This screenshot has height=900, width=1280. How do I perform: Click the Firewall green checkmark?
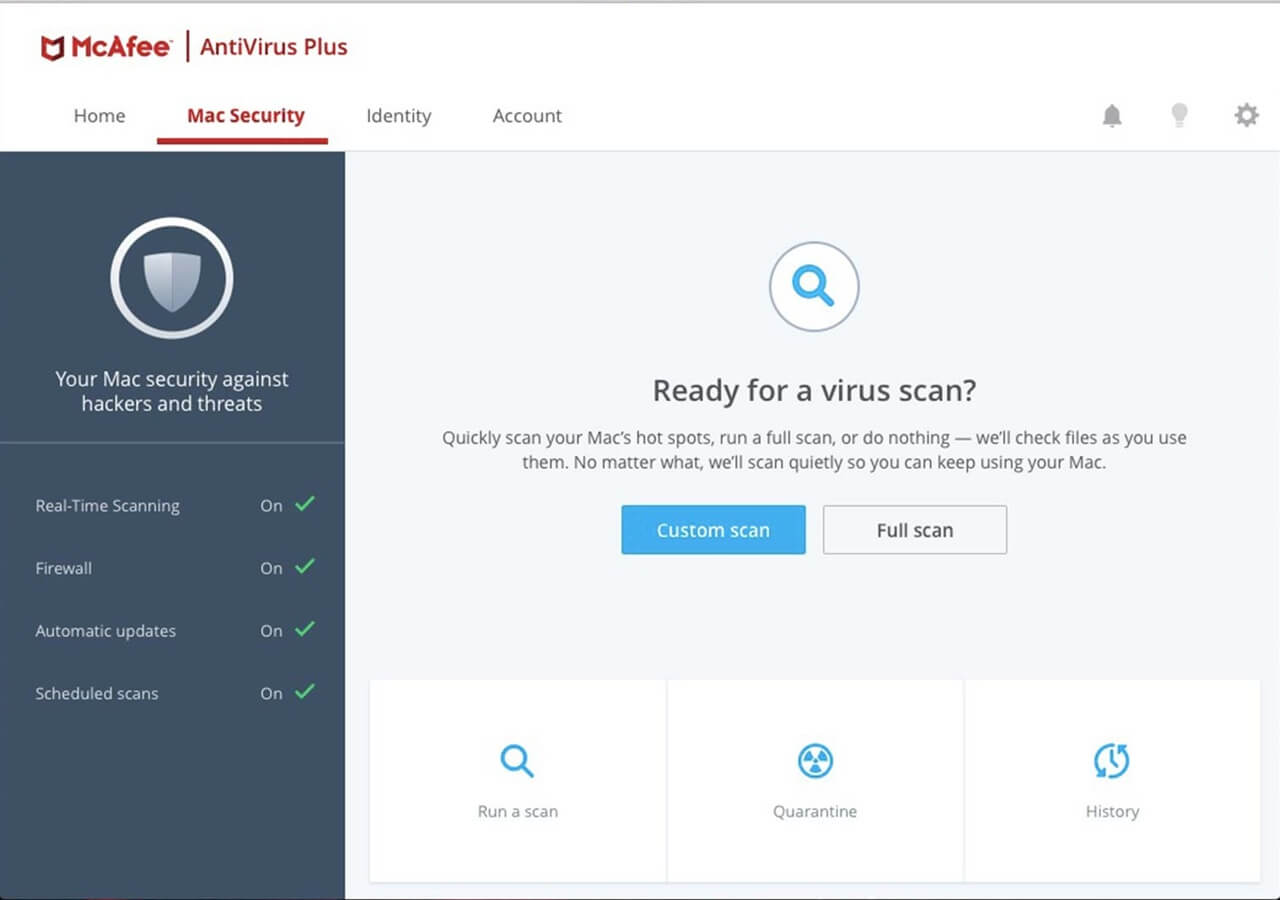(x=305, y=566)
